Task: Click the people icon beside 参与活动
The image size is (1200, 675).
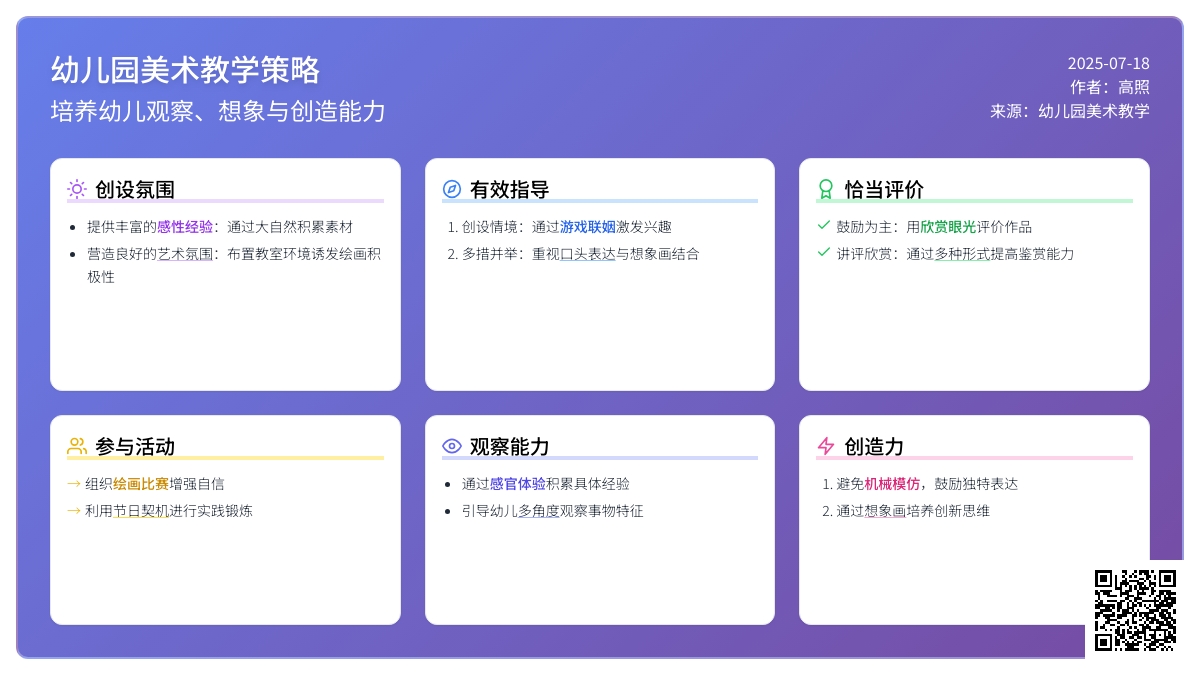Action: click(x=77, y=446)
